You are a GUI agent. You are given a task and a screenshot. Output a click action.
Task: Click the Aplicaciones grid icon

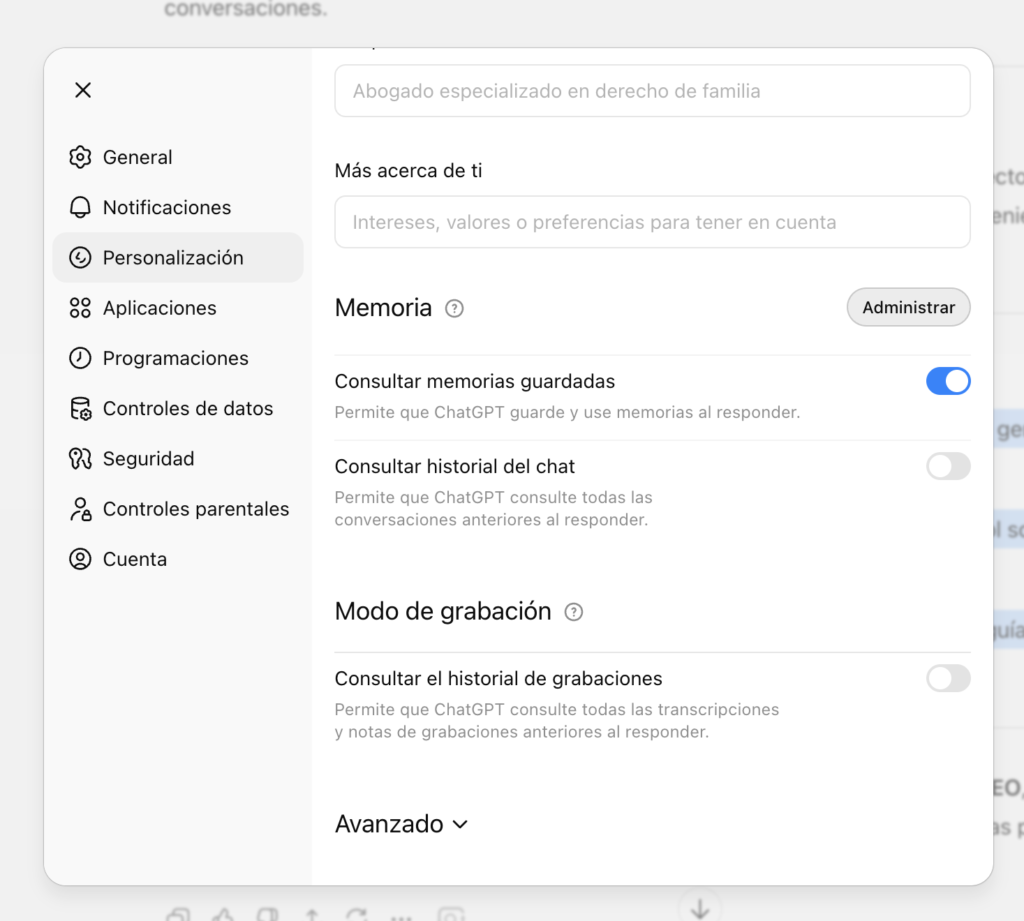[x=80, y=308]
